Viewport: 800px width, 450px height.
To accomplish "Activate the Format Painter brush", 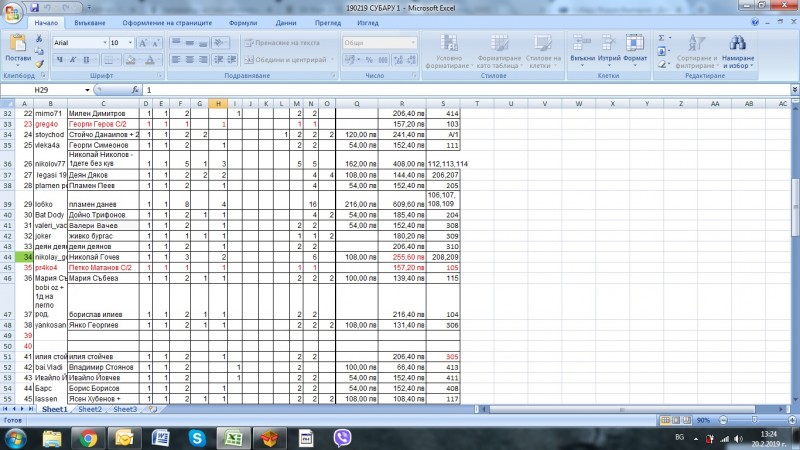I will (x=39, y=64).
